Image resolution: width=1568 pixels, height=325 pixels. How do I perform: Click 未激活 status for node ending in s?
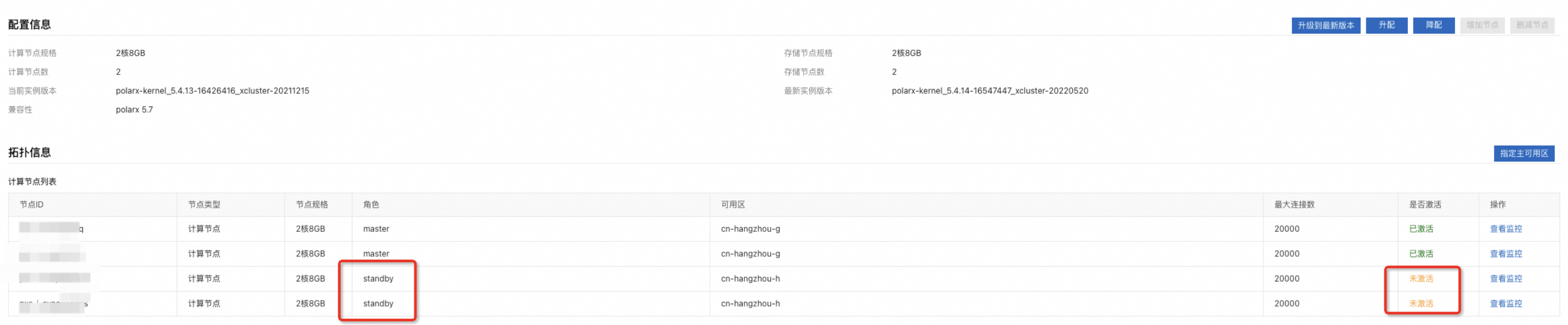1421,304
